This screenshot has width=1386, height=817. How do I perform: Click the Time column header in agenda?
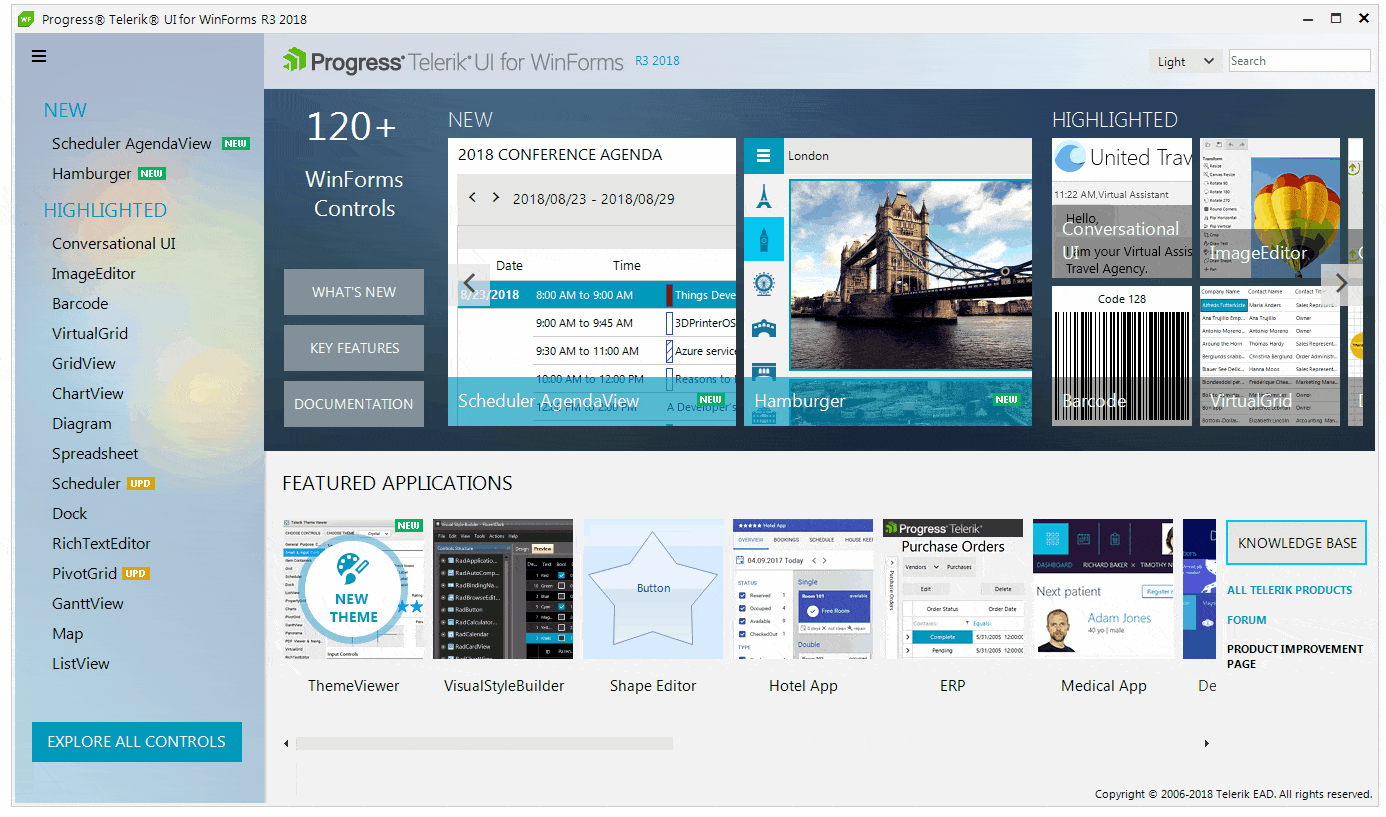click(x=627, y=265)
